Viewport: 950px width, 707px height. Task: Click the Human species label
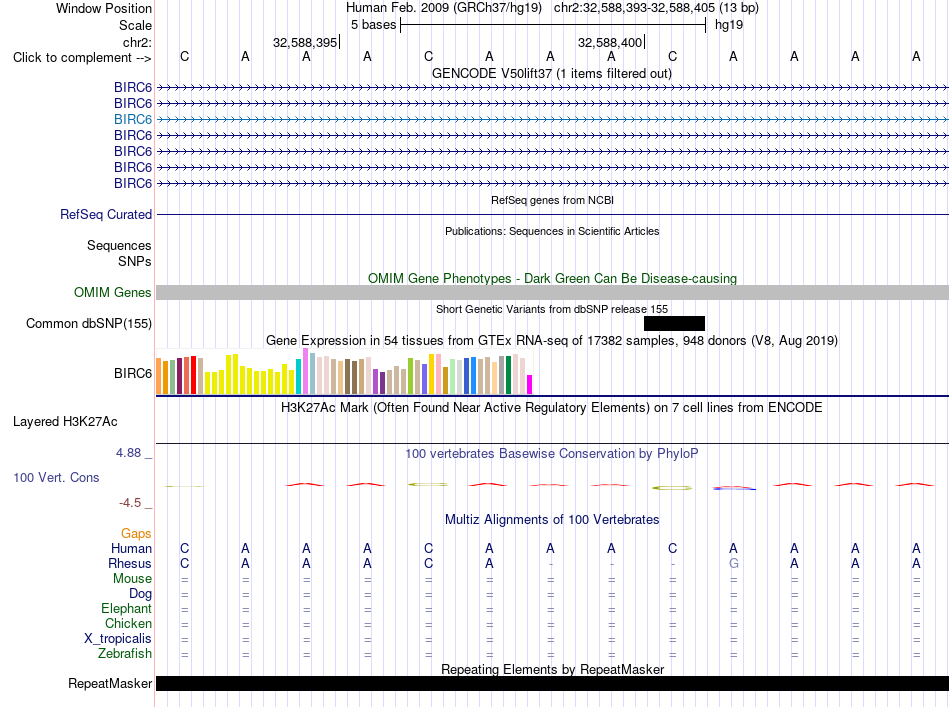(131, 548)
